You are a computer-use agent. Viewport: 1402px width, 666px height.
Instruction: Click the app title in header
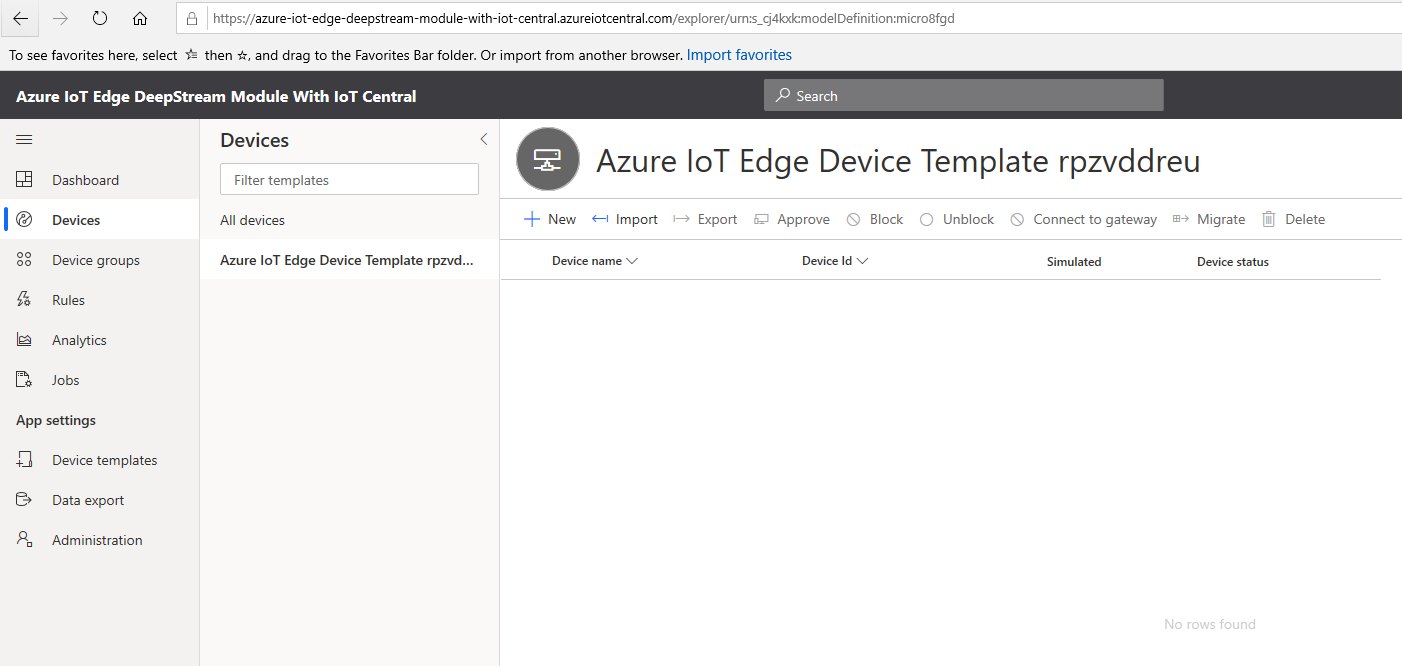click(x=216, y=96)
